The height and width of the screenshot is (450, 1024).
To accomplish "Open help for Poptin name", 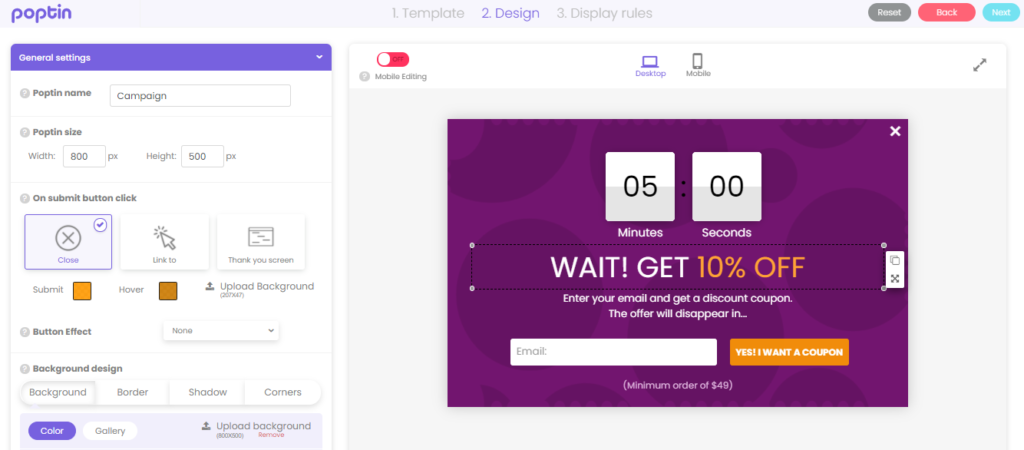I will [x=25, y=93].
